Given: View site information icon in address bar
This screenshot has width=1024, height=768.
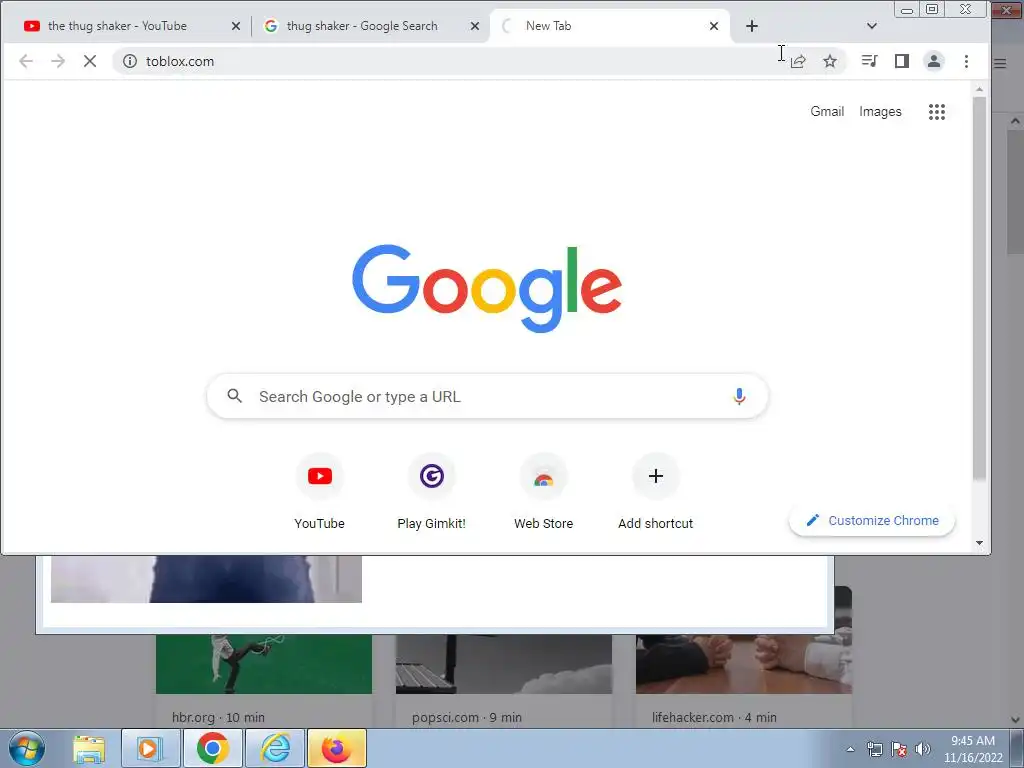Looking at the screenshot, I should 130,61.
